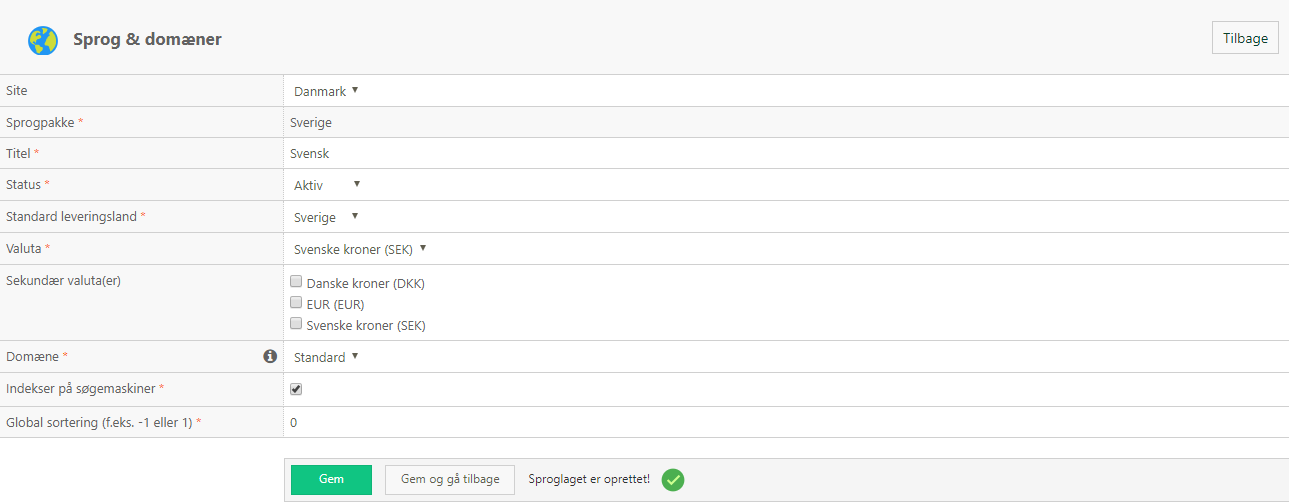Open the Valuta dropdown with Svenske kroner
The image size is (1289, 504).
(360, 249)
